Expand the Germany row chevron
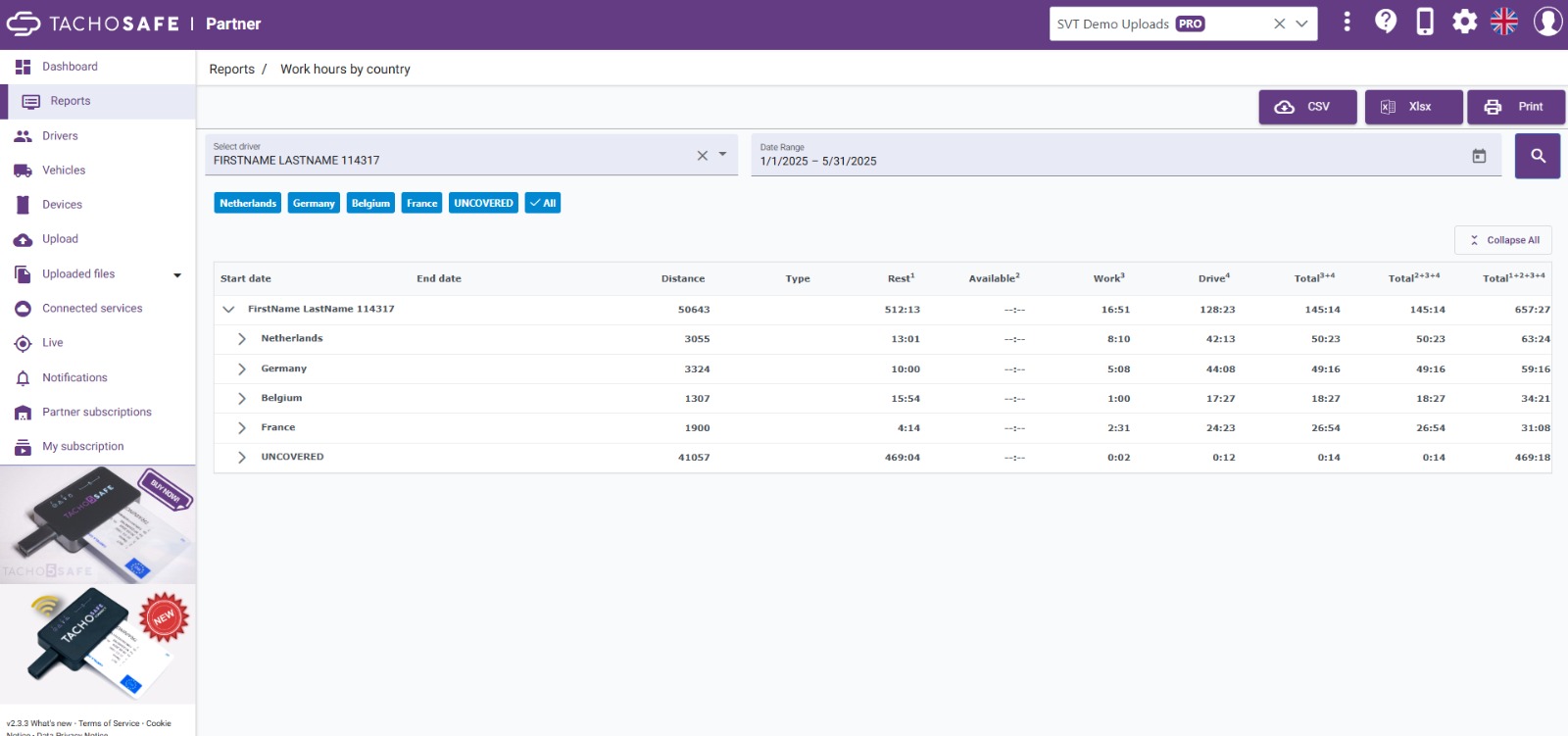The width and height of the screenshot is (1568, 736). point(242,369)
